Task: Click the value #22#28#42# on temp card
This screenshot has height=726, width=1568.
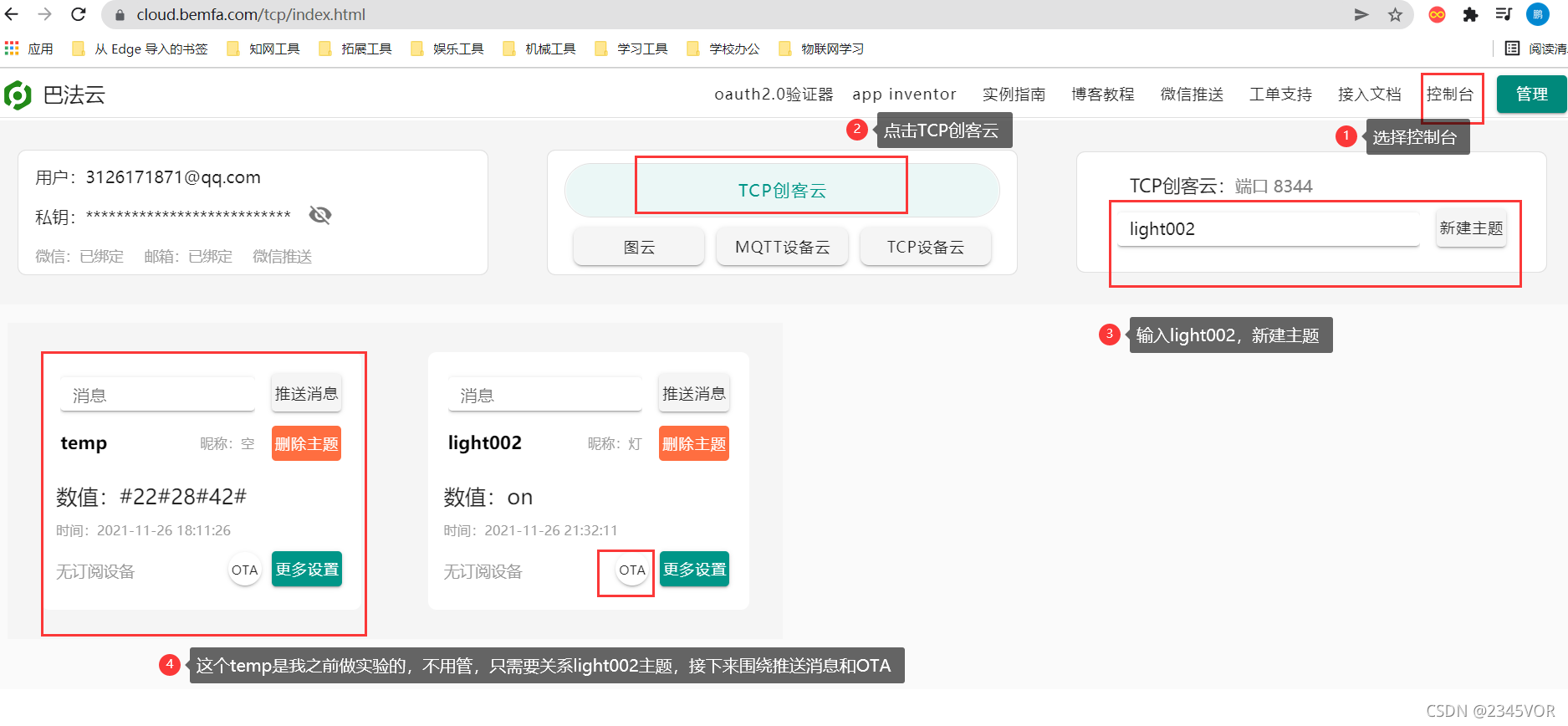Action: click(183, 497)
